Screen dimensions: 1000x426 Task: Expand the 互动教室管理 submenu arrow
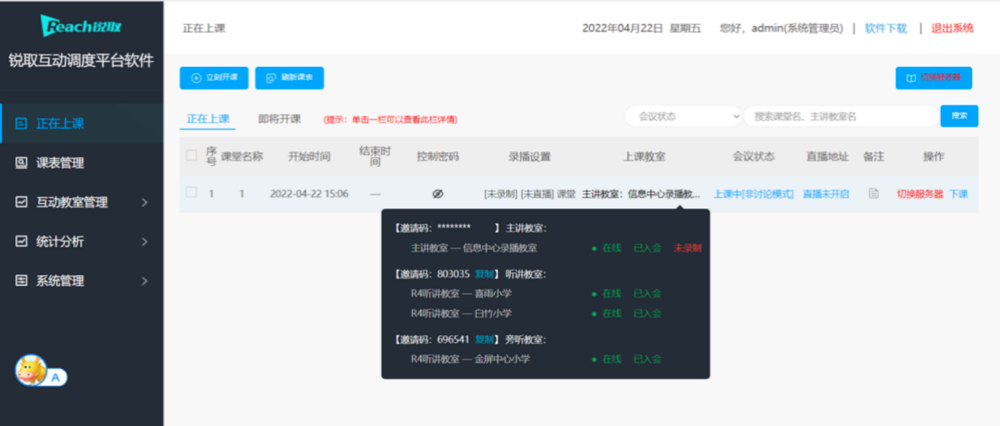[145, 203]
